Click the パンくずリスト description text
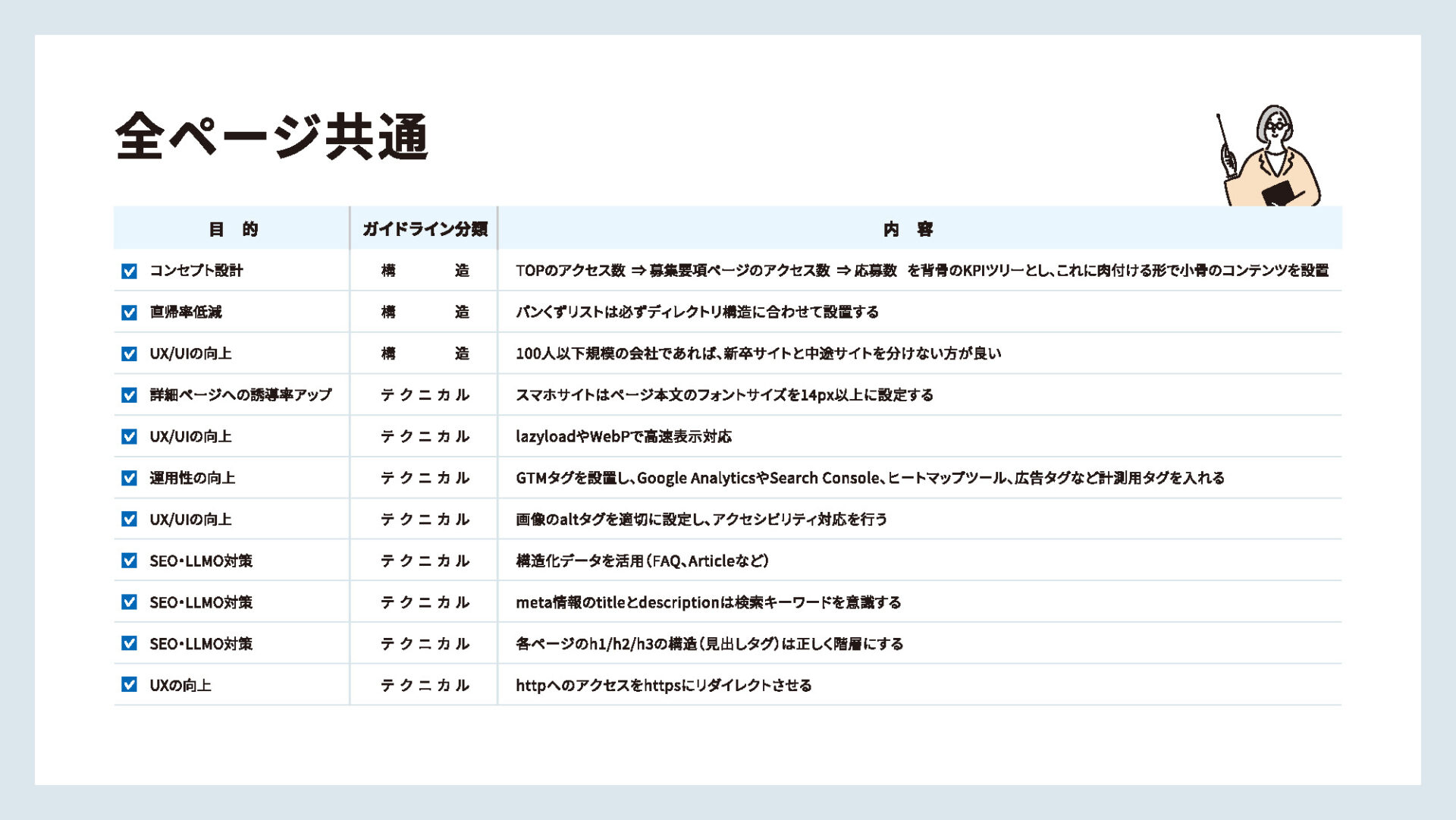The image size is (1456, 820). [x=696, y=313]
